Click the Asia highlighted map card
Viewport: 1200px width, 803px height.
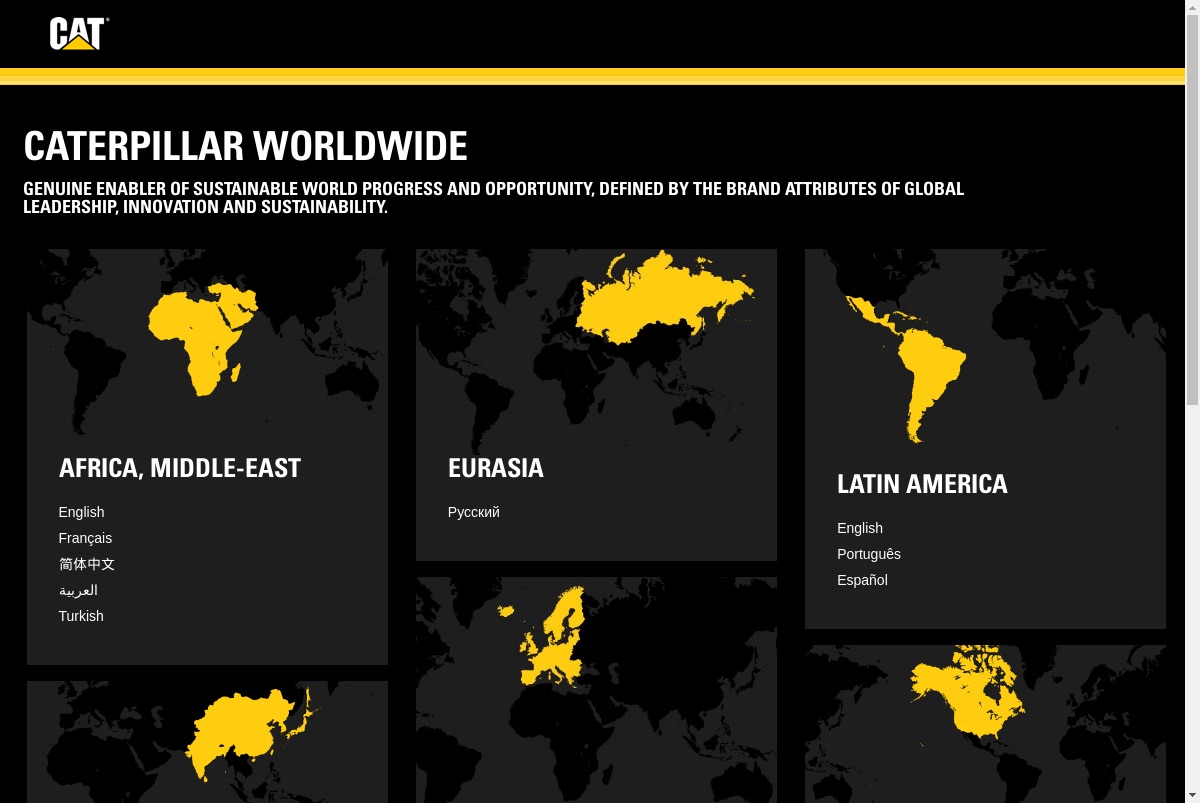(207, 742)
